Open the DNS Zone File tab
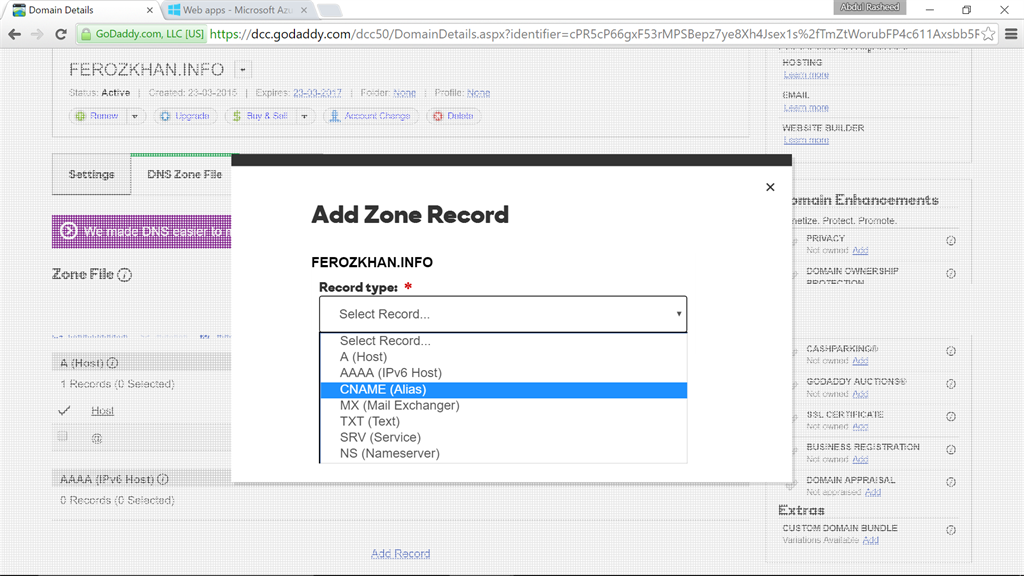This screenshot has width=1024, height=576. pyautogui.click(x=184, y=174)
